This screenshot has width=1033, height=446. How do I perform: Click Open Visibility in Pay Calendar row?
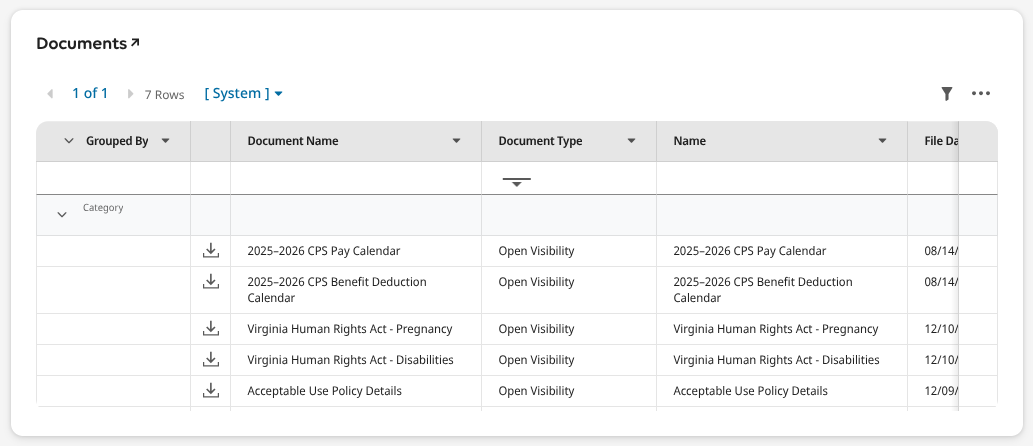[x=536, y=251]
